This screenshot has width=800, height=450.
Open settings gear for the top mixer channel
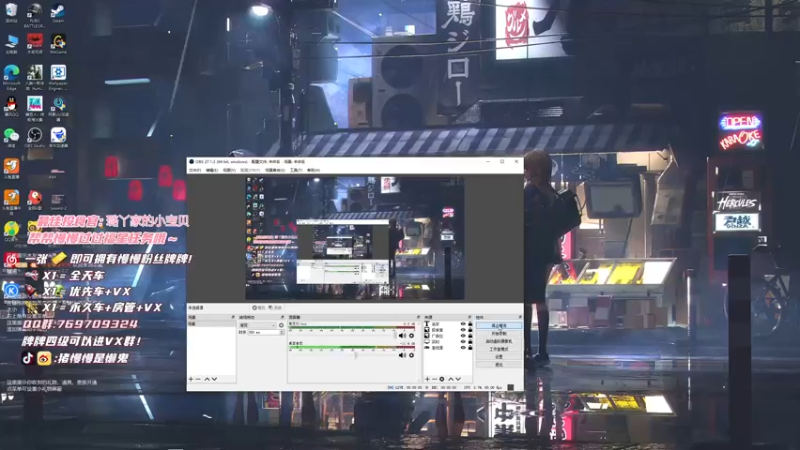tap(411, 336)
